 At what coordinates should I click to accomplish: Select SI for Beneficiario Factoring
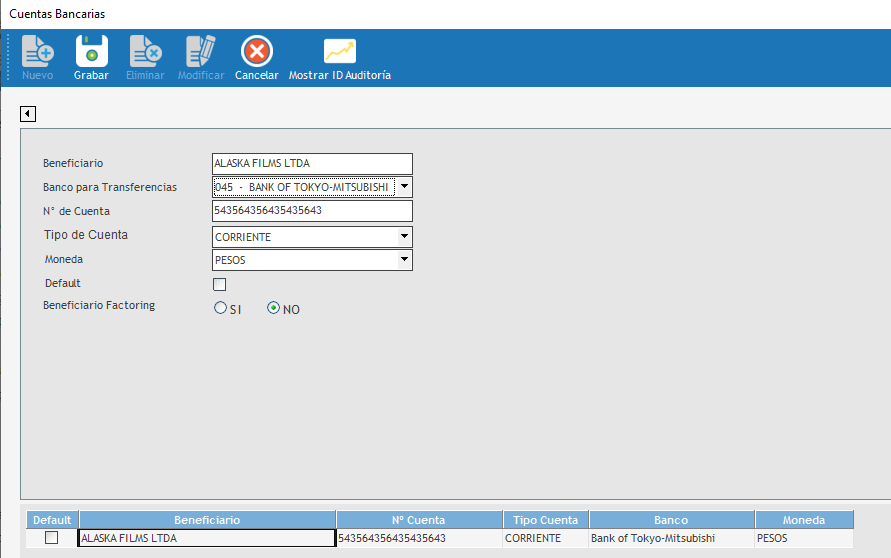221,309
